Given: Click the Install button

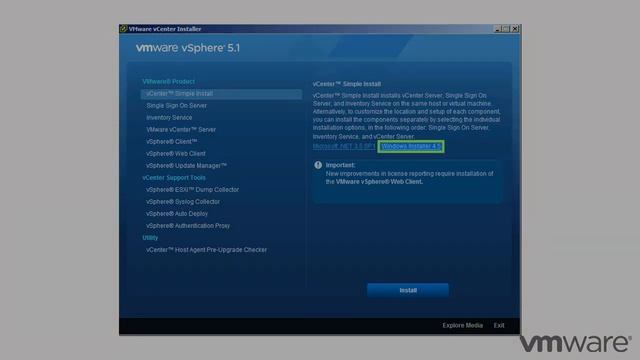Looking at the screenshot, I should click(408, 290).
